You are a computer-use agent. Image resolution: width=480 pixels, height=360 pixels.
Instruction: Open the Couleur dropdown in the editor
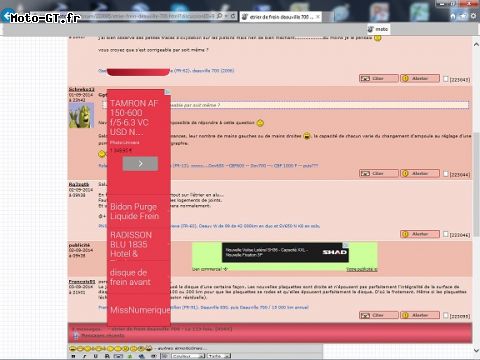tap(188, 356)
